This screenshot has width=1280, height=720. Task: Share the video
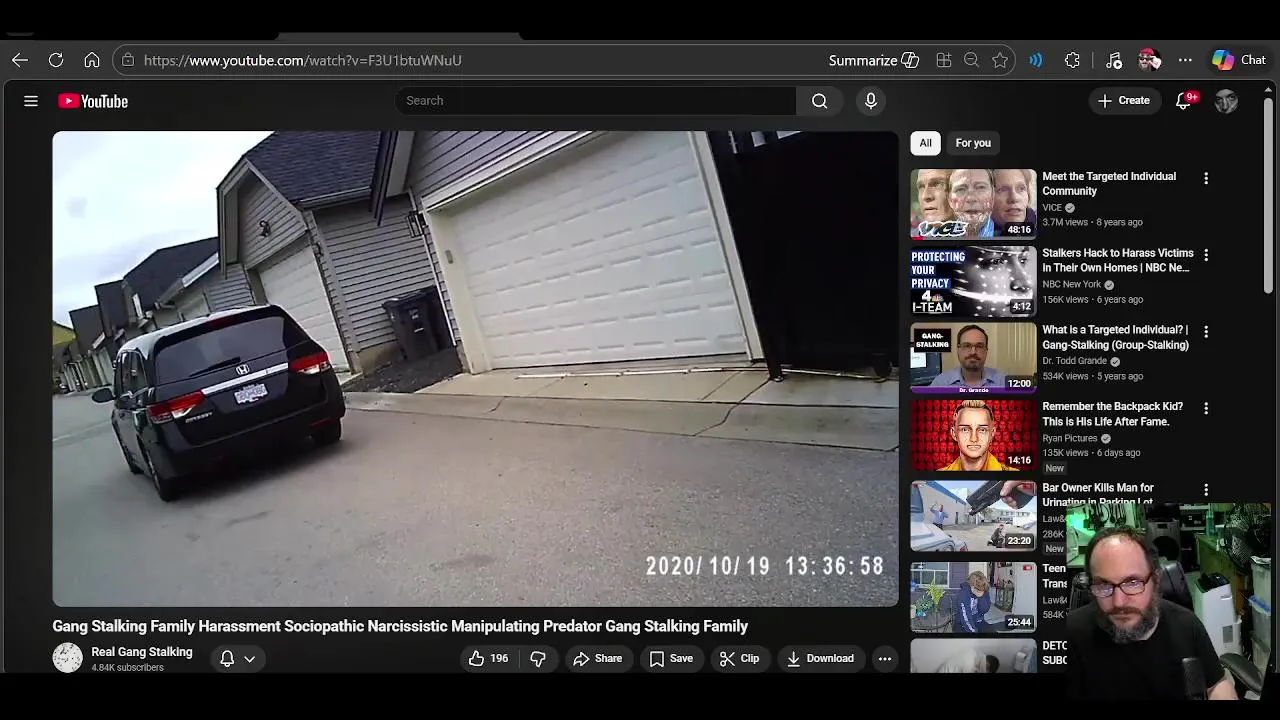tap(598, 658)
